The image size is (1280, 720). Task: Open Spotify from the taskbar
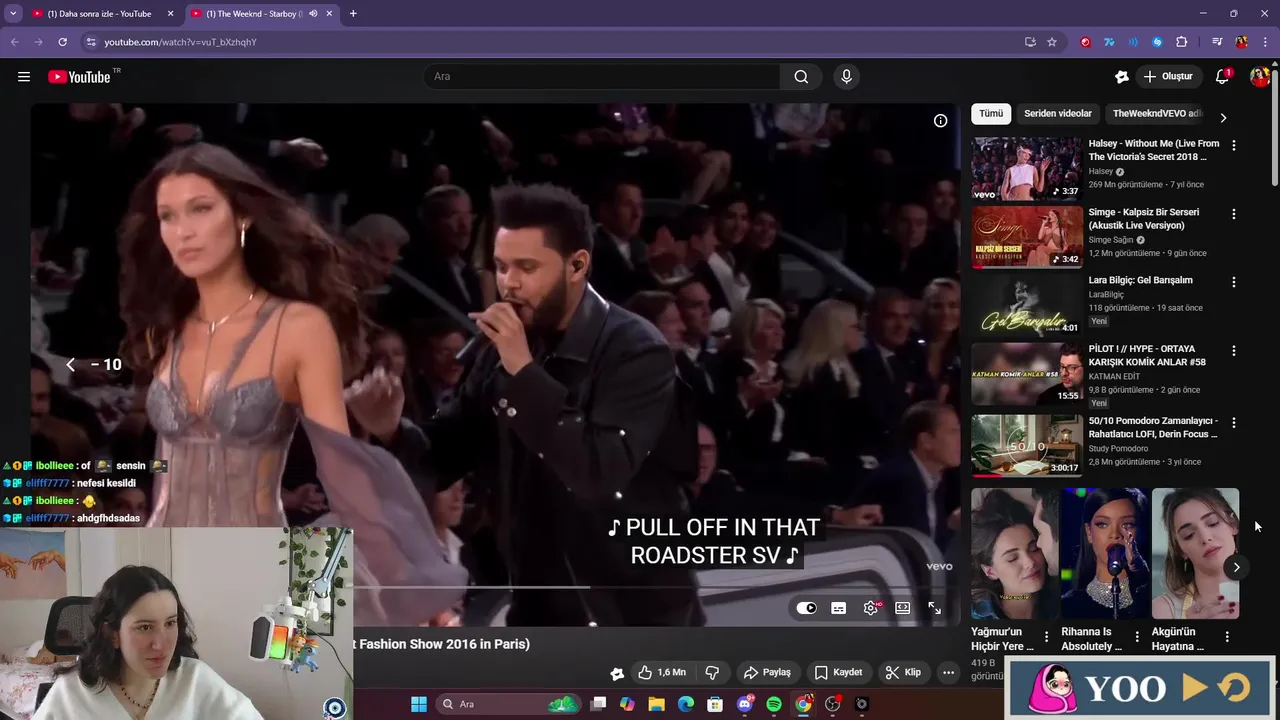[x=774, y=704]
